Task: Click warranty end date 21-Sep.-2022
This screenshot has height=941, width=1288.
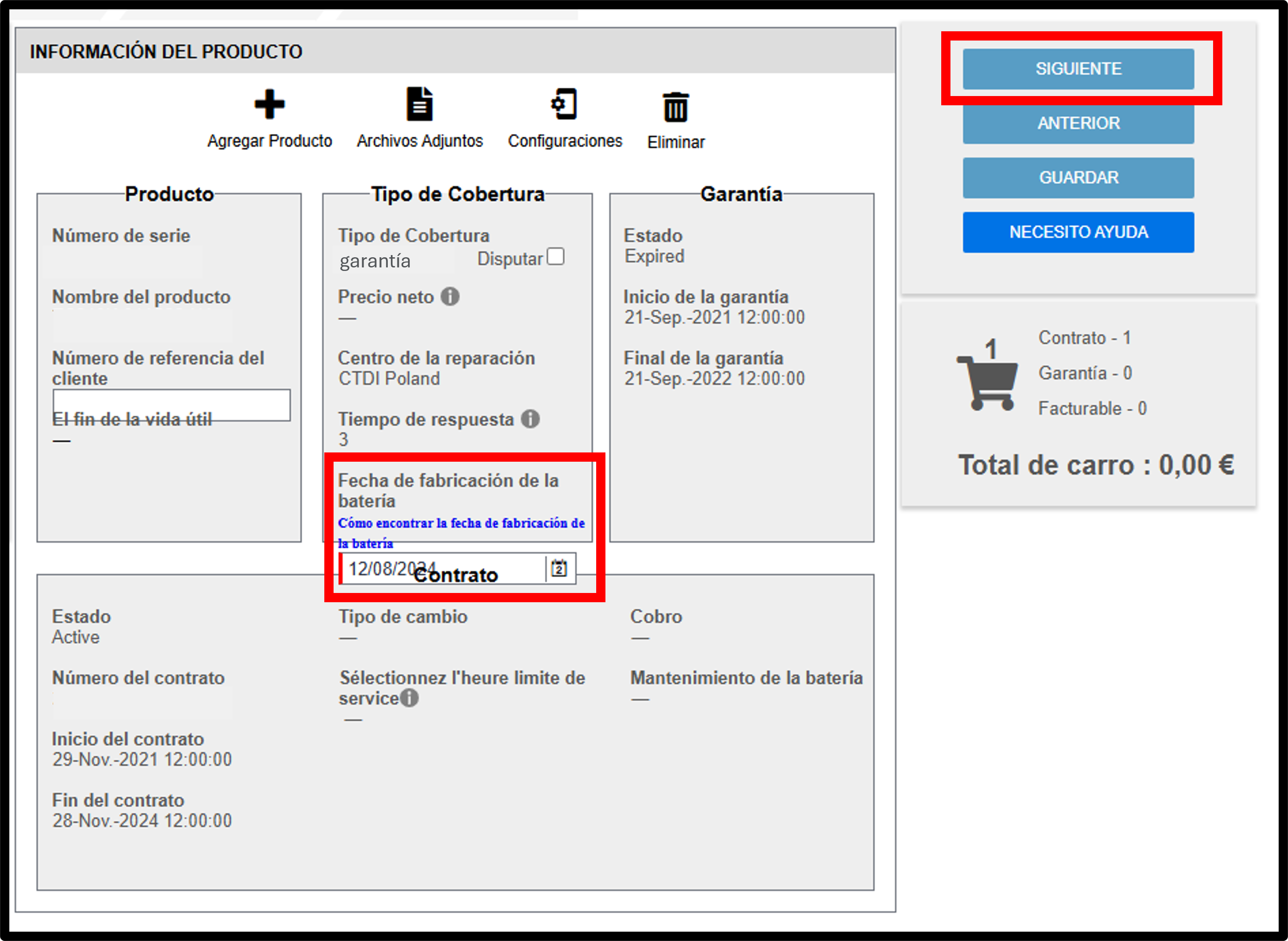Action: tap(714, 378)
